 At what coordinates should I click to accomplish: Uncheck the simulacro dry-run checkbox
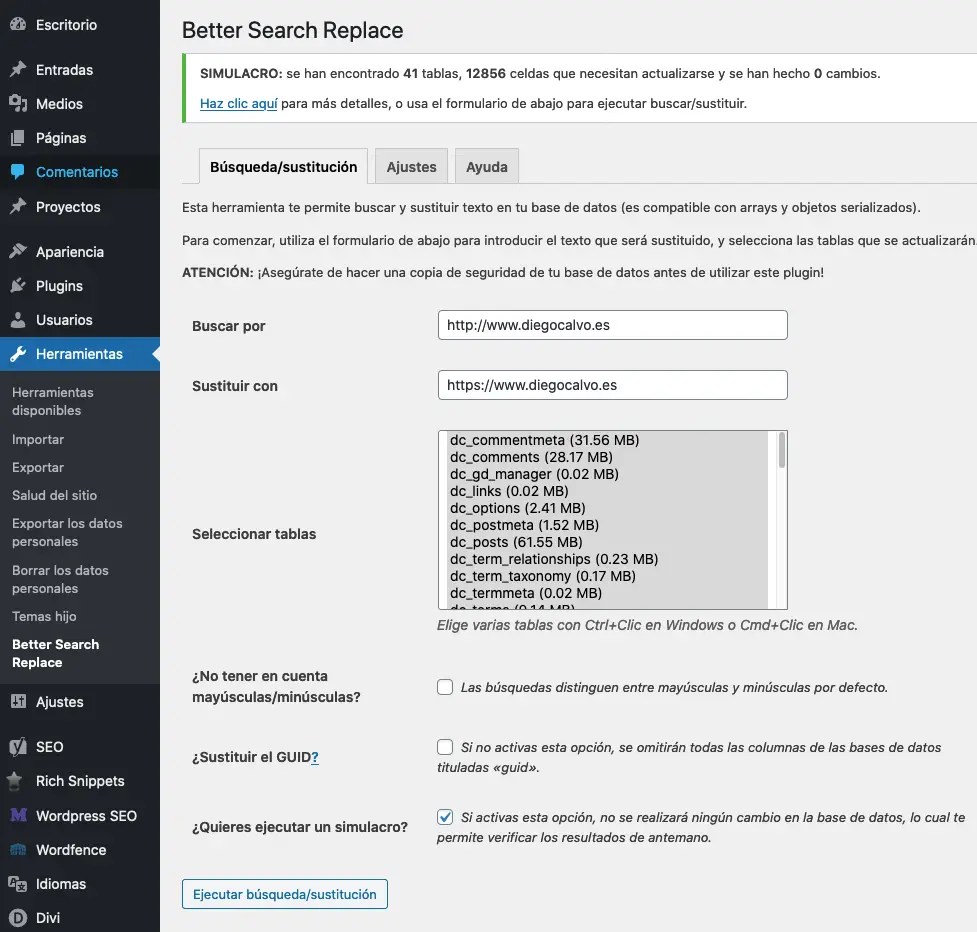[x=445, y=817]
